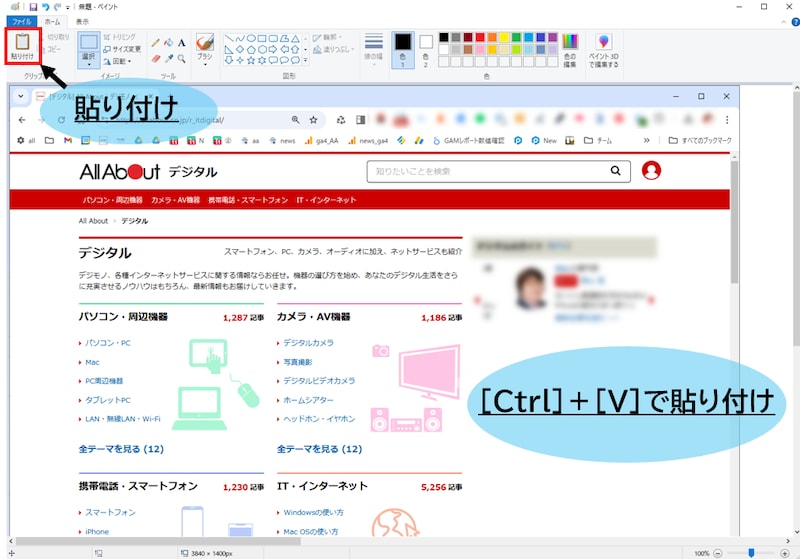
Task: Switch to the Home (ホーム) tab
Action: [52, 21]
